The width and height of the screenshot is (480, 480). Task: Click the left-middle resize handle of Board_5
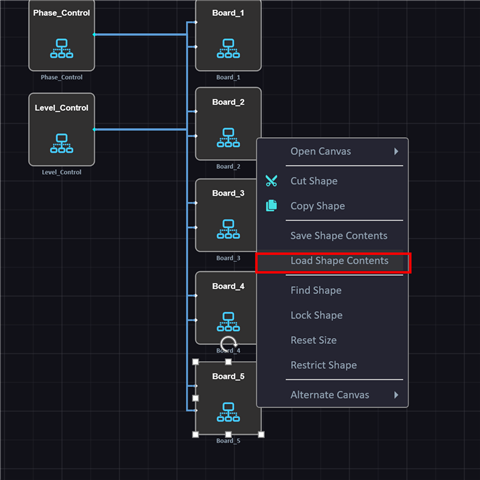196,398
